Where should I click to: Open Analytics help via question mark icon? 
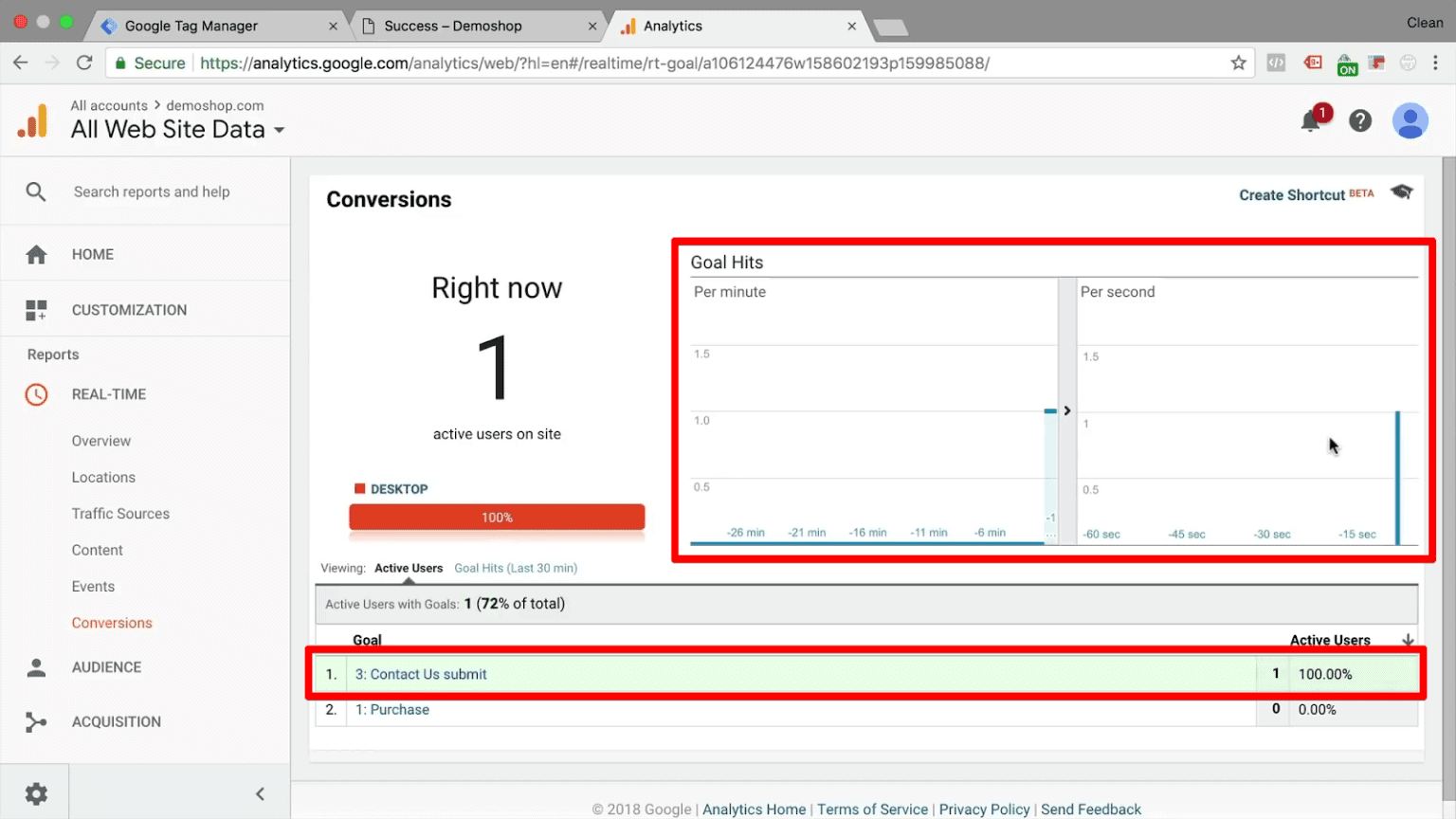[x=1360, y=121]
